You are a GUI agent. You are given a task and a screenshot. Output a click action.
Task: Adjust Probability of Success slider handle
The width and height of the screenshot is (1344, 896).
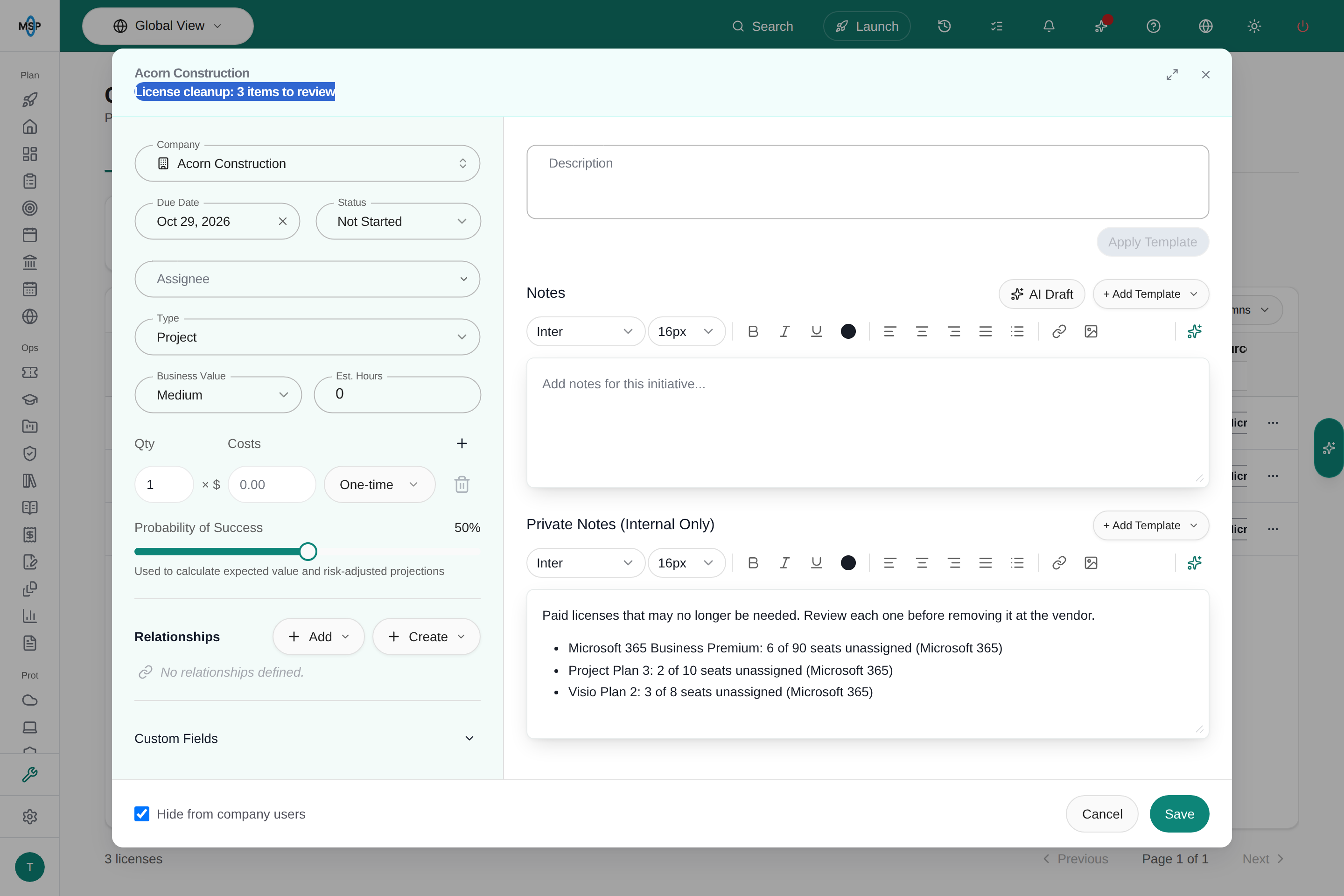click(308, 552)
